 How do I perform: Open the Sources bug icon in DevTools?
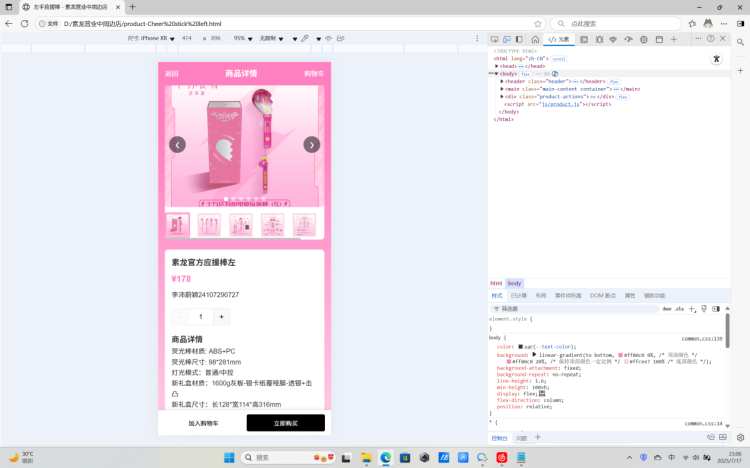point(599,39)
